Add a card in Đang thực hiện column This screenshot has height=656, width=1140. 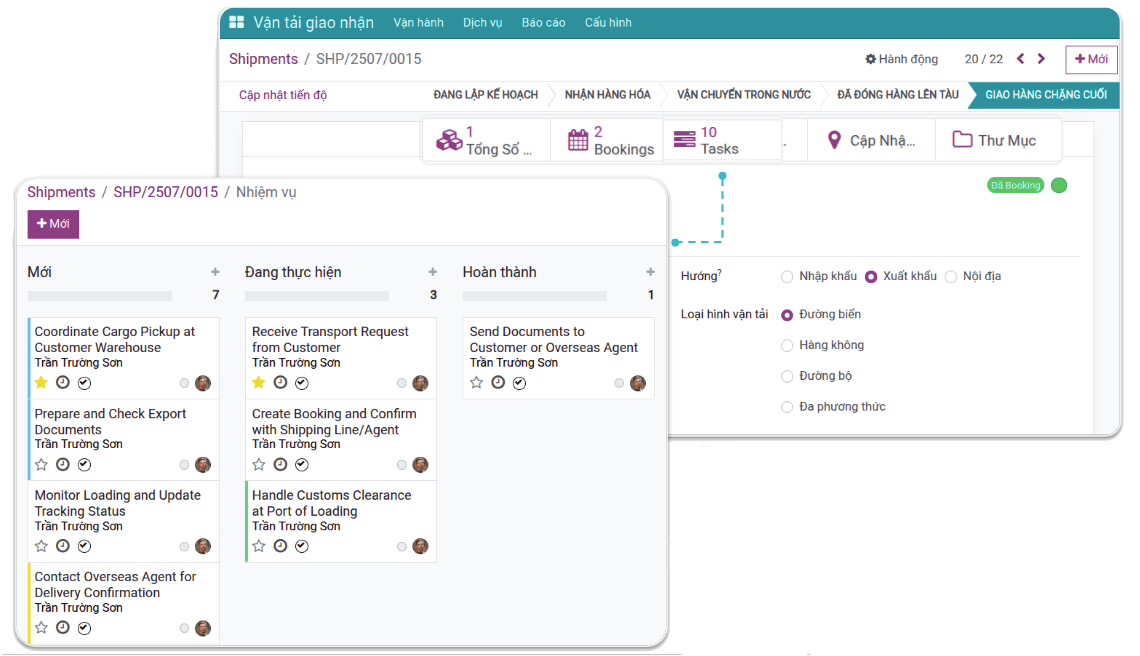pos(433,272)
